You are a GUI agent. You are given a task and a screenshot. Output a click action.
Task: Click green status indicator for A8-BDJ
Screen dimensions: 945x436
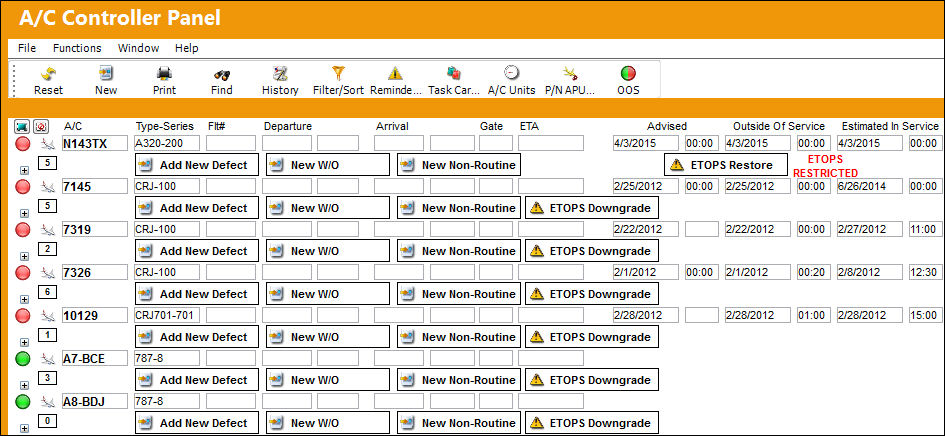coord(22,402)
